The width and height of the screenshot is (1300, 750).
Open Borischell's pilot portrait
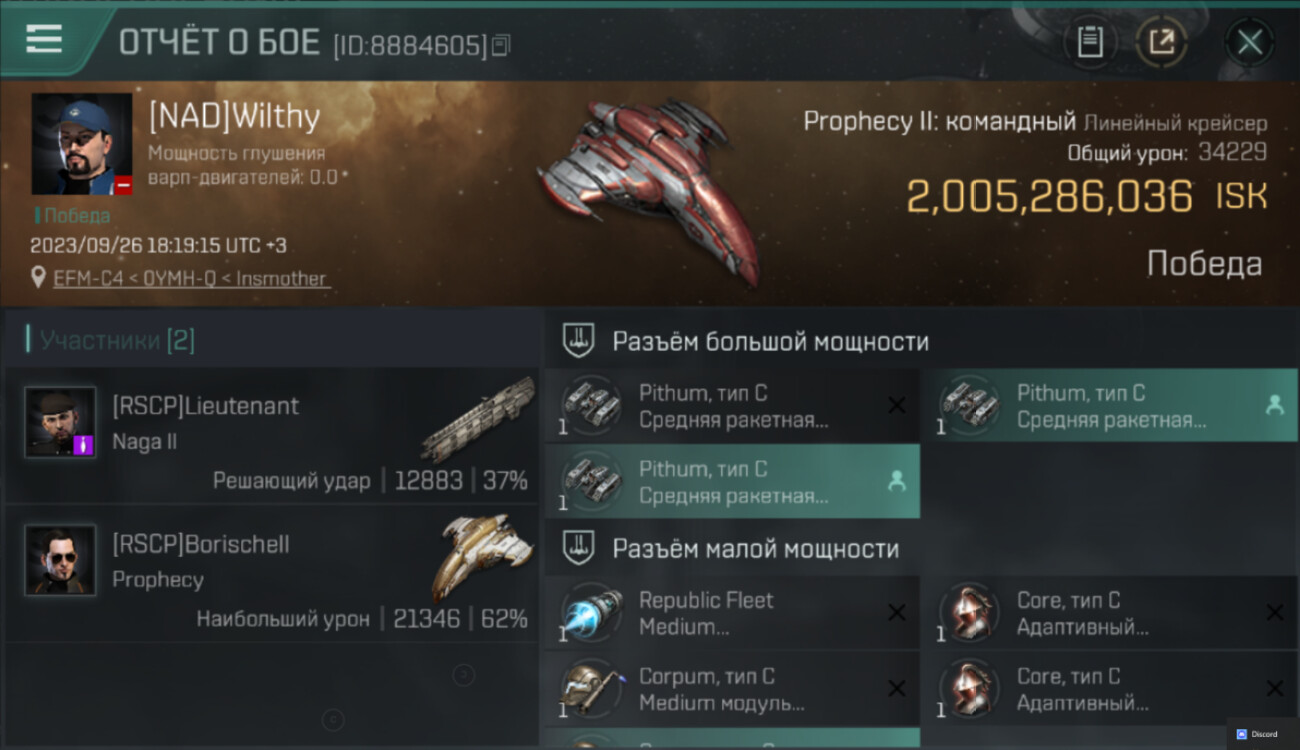[x=60, y=560]
